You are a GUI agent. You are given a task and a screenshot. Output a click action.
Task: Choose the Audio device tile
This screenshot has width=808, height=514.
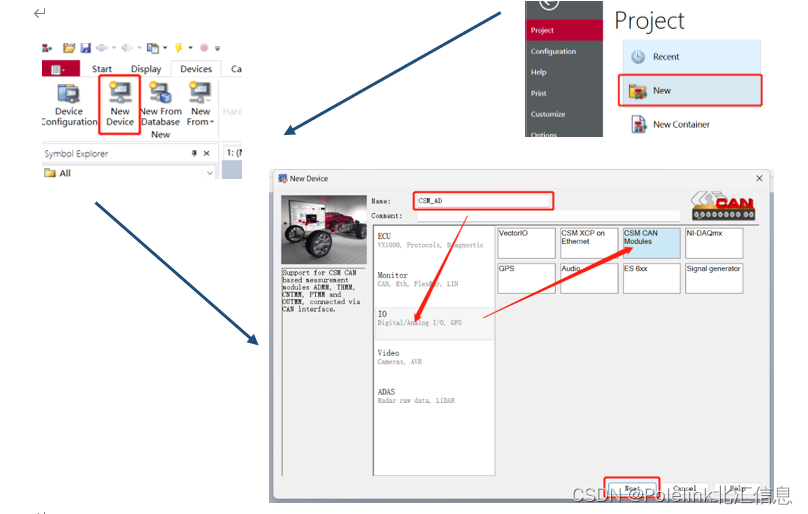(589, 278)
